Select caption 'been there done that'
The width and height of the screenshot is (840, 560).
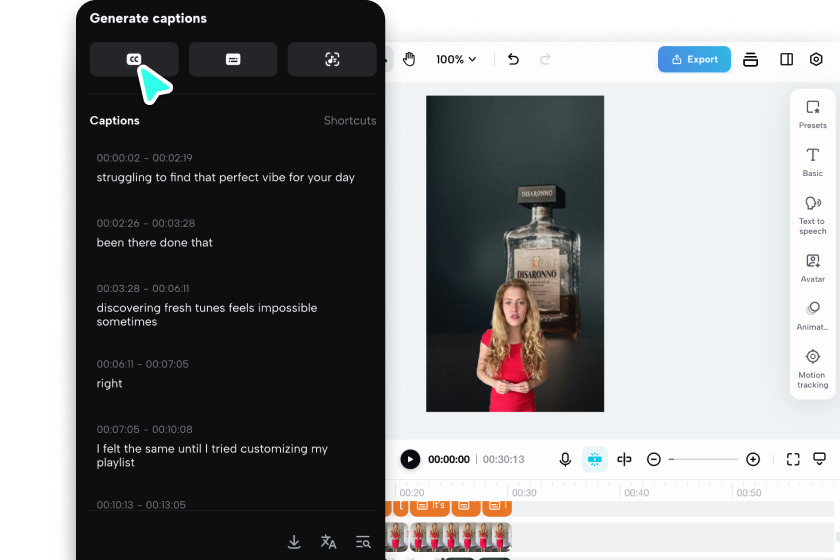154,243
